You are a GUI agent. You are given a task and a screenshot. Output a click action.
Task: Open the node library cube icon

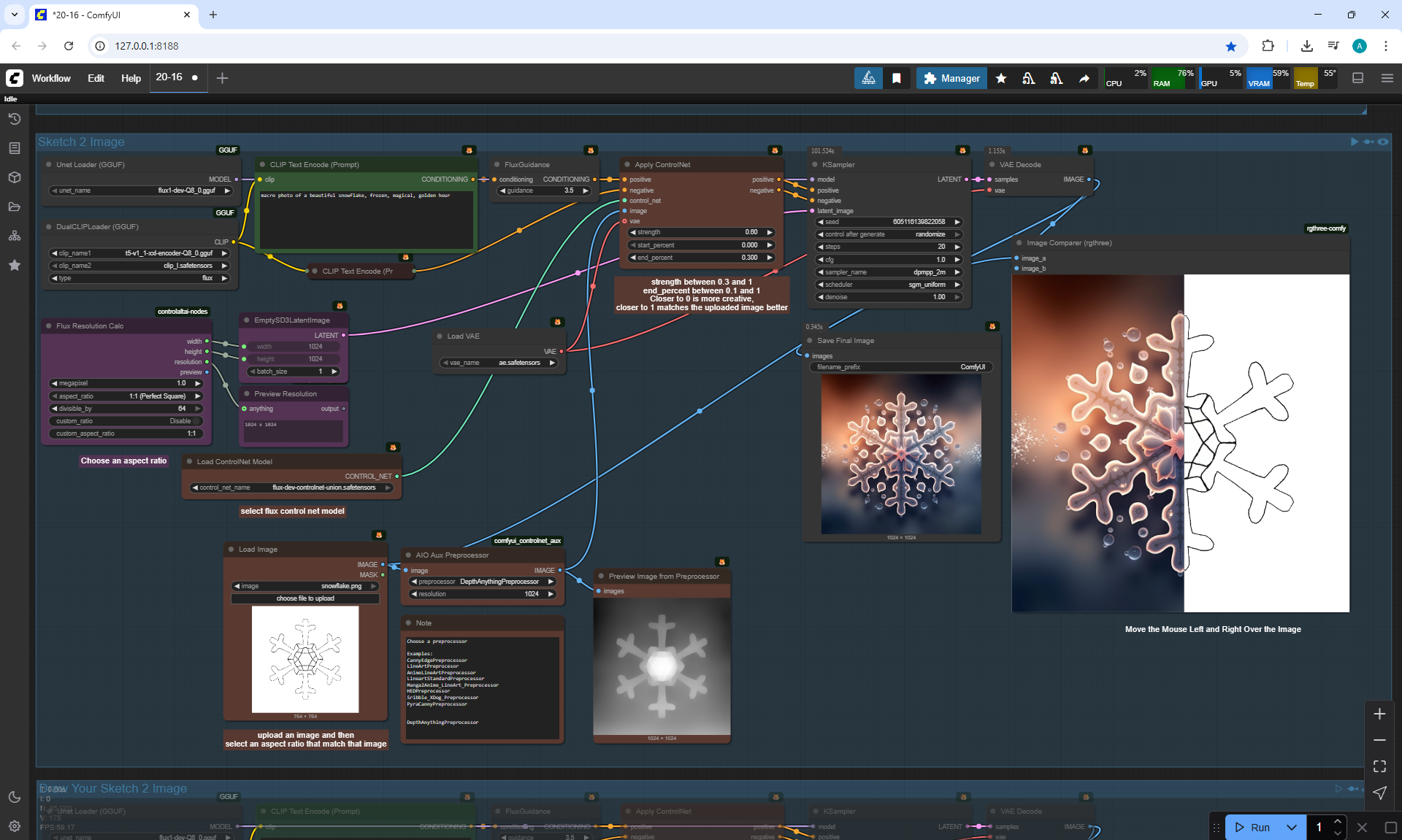coord(15,177)
